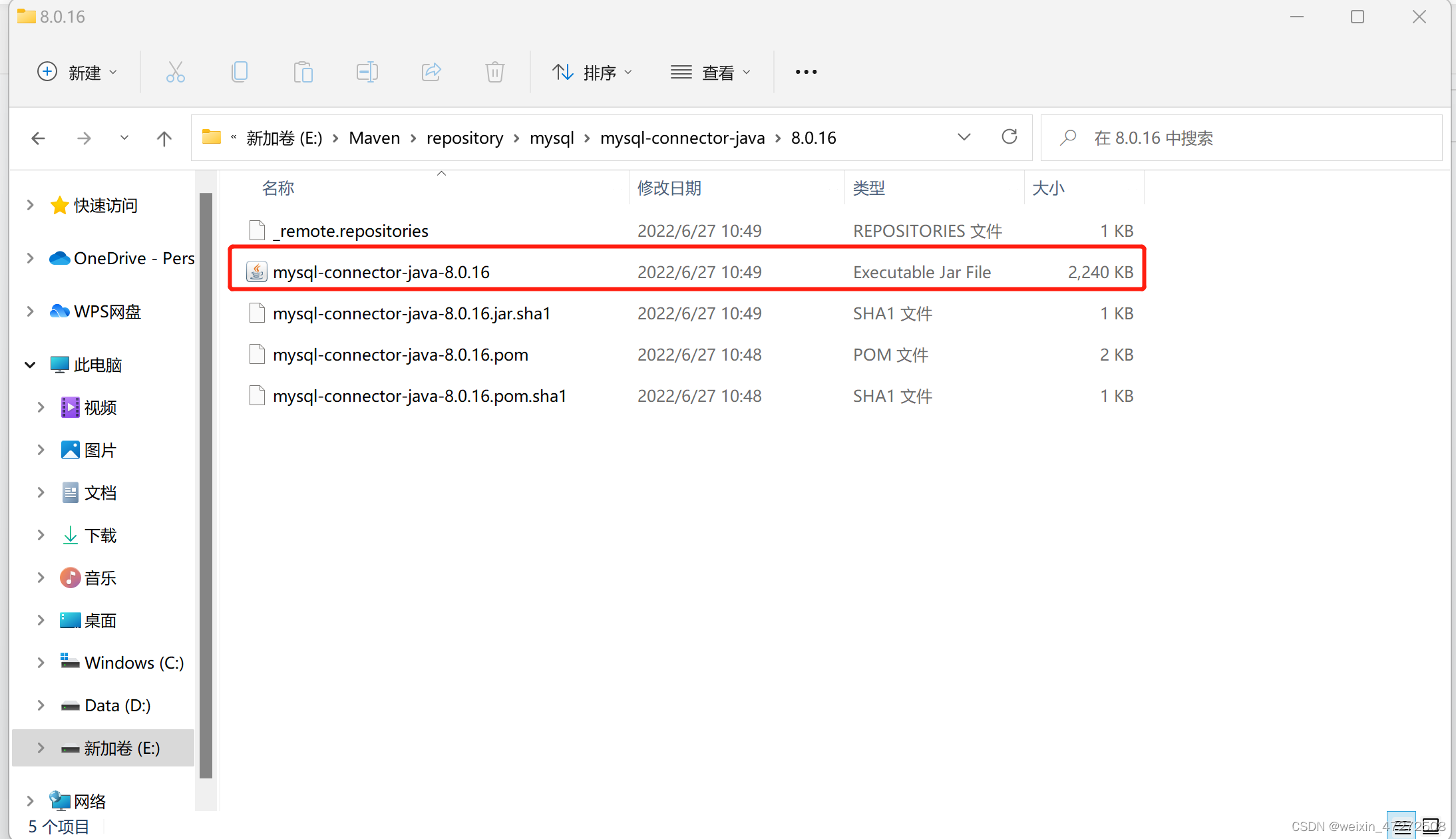Select the mysql-connector-java-8.0.16 jar file
Screen dimensions: 1456x839
381,271
